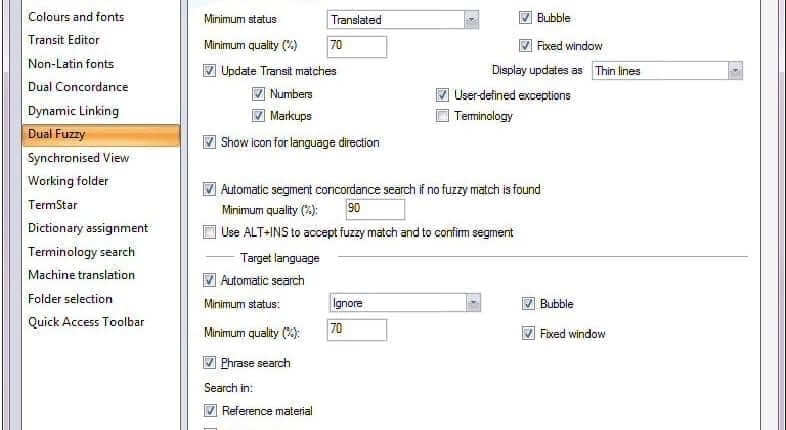This screenshot has width=786, height=430.
Task: Uncheck the Phrase search option
Action: pyautogui.click(x=210, y=362)
